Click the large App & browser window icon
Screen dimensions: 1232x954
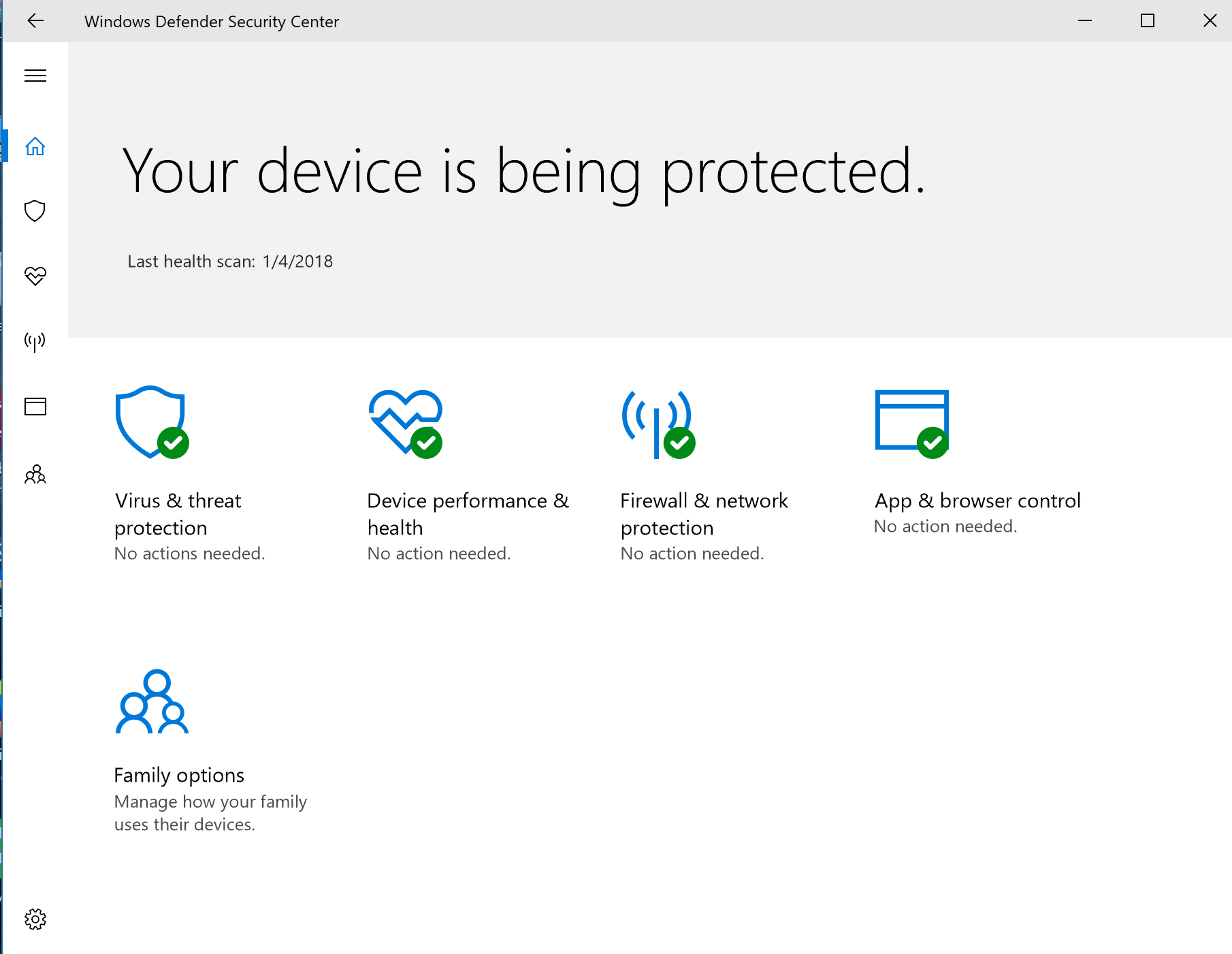tap(911, 422)
